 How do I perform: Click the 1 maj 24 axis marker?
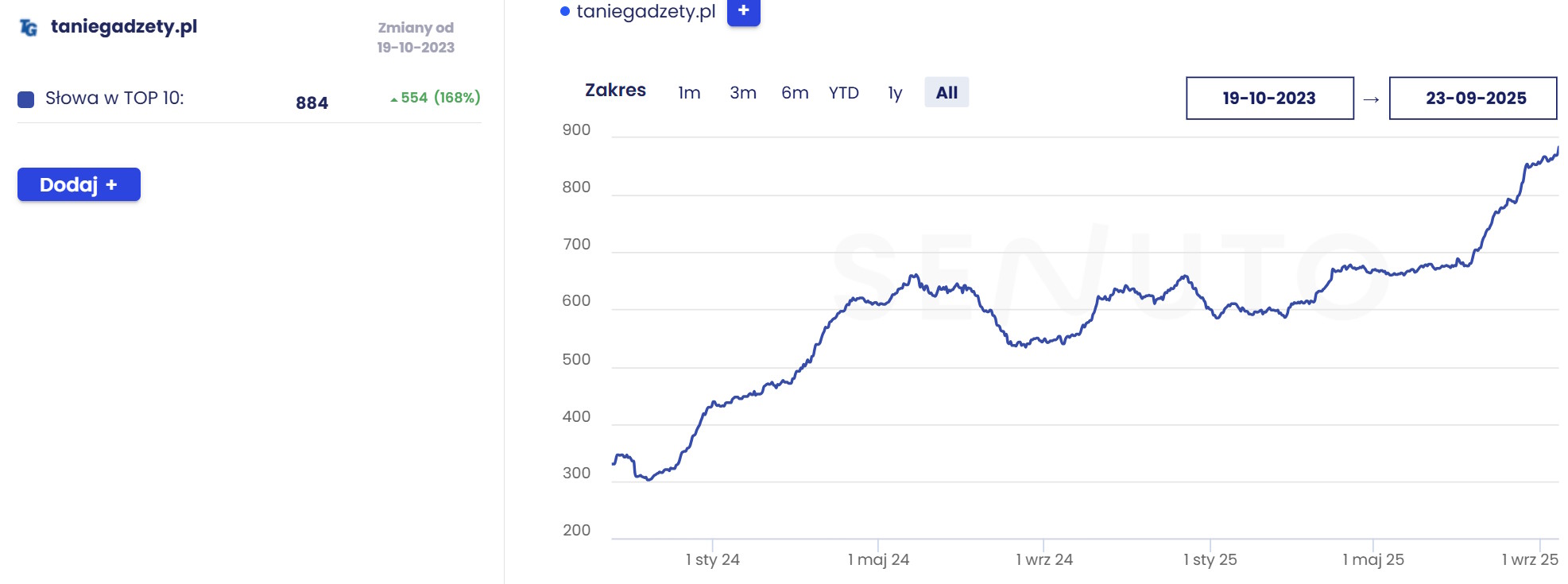pyautogui.click(x=878, y=559)
